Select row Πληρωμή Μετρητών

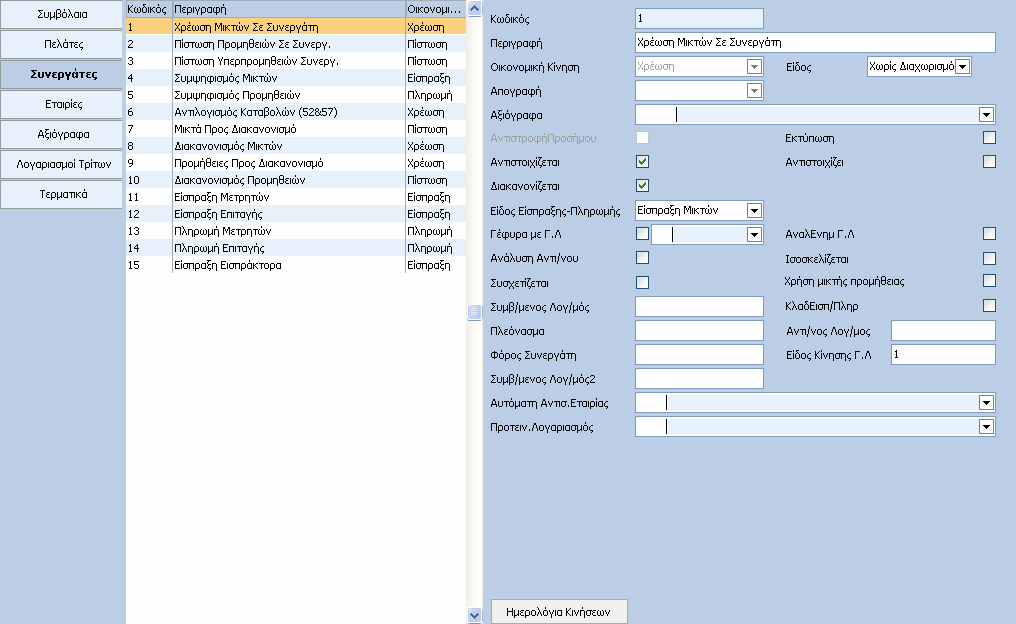click(295, 231)
